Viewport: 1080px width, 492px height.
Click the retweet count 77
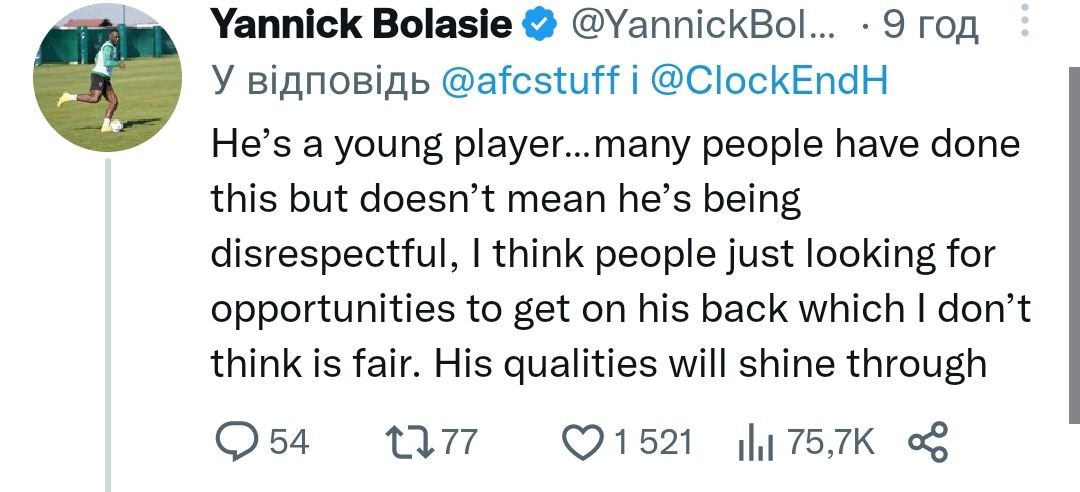coord(461,441)
